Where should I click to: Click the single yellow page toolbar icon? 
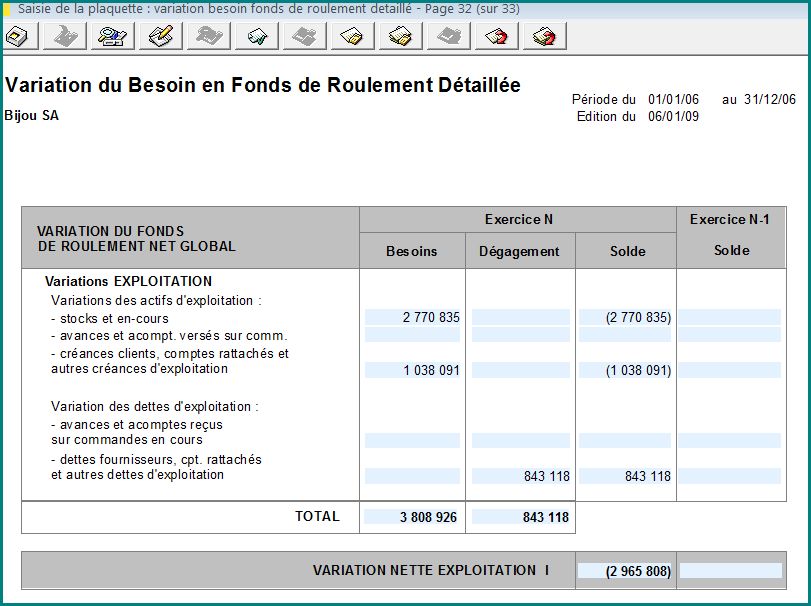coord(352,37)
